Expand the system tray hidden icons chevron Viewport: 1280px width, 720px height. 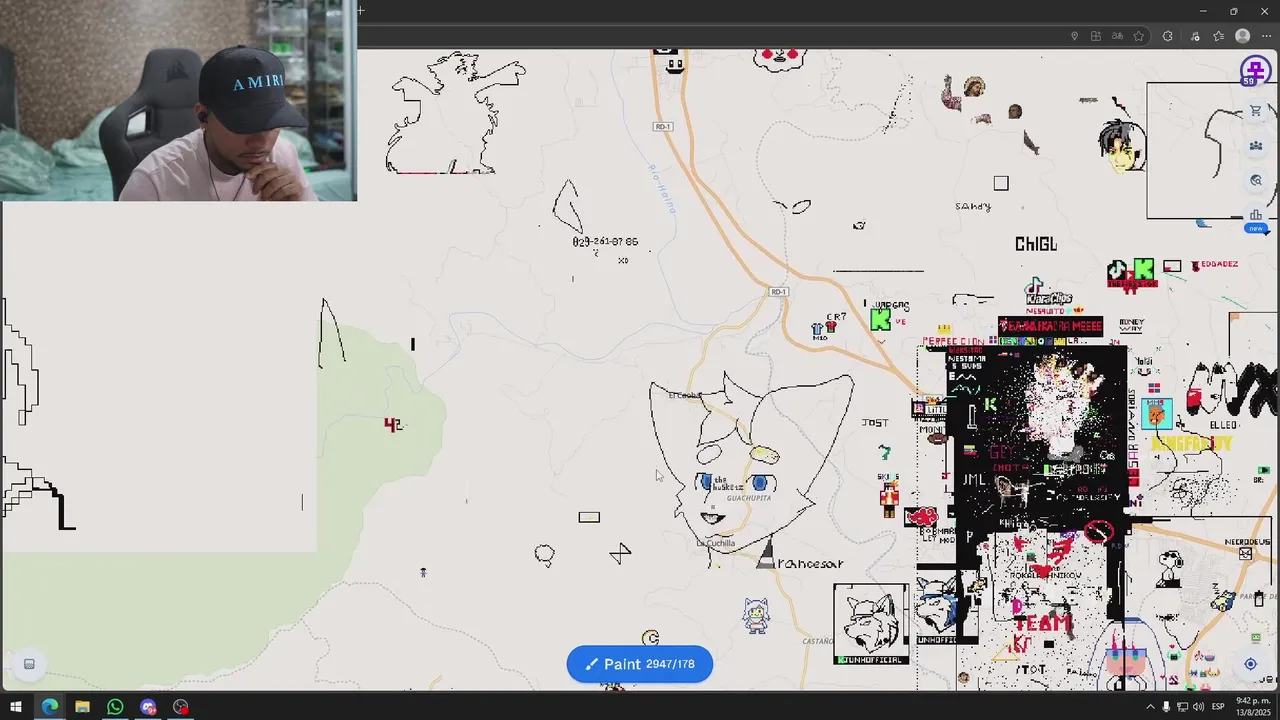pos(1150,707)
